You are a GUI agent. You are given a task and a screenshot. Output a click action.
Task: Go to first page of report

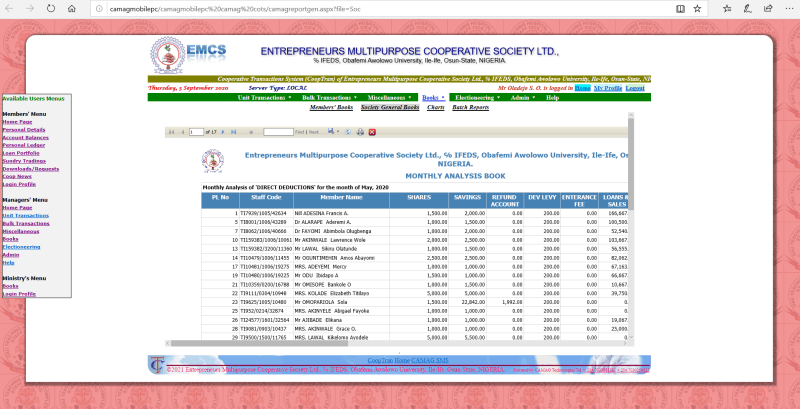coord(171,132)
